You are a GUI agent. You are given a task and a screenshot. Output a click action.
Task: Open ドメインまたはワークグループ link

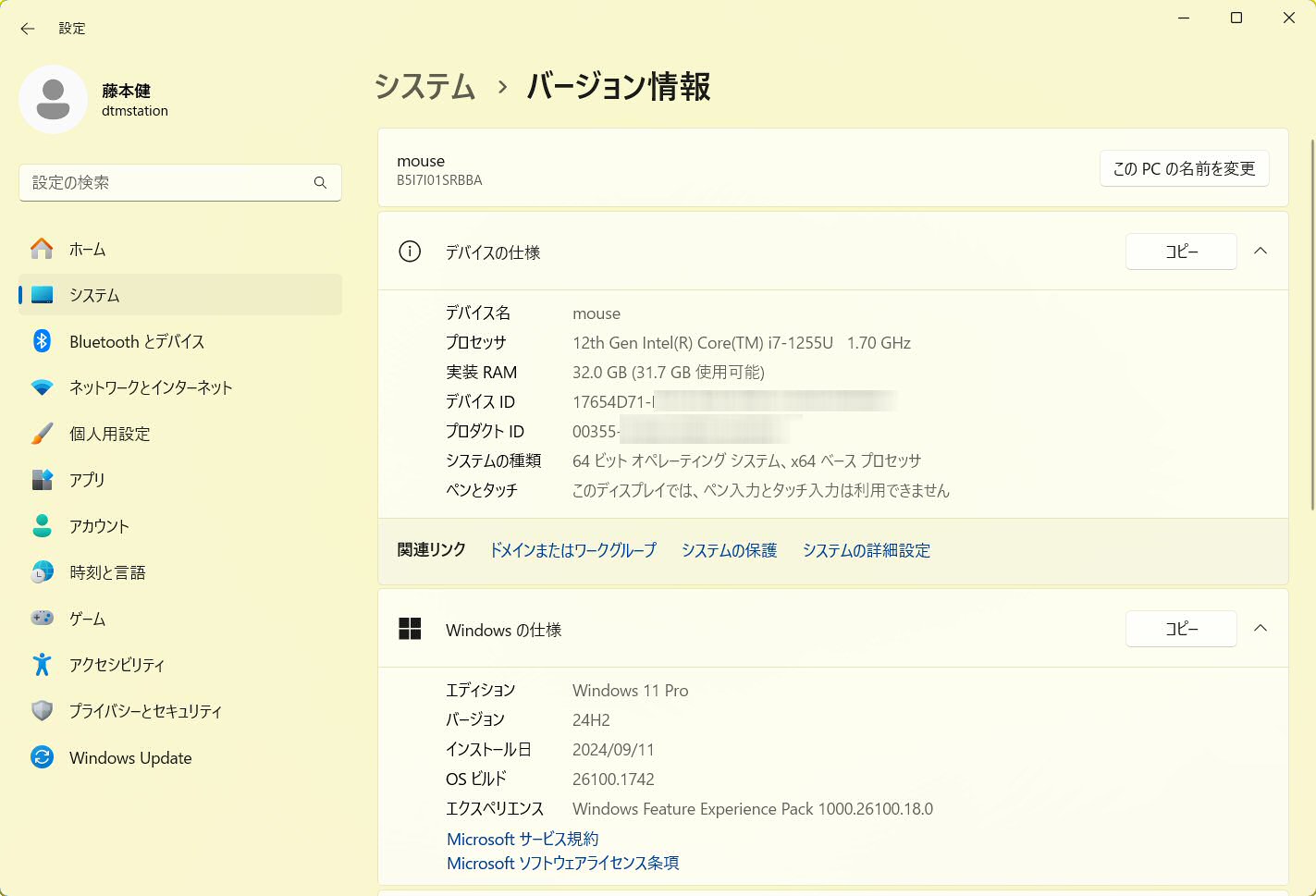pos(572,550)
